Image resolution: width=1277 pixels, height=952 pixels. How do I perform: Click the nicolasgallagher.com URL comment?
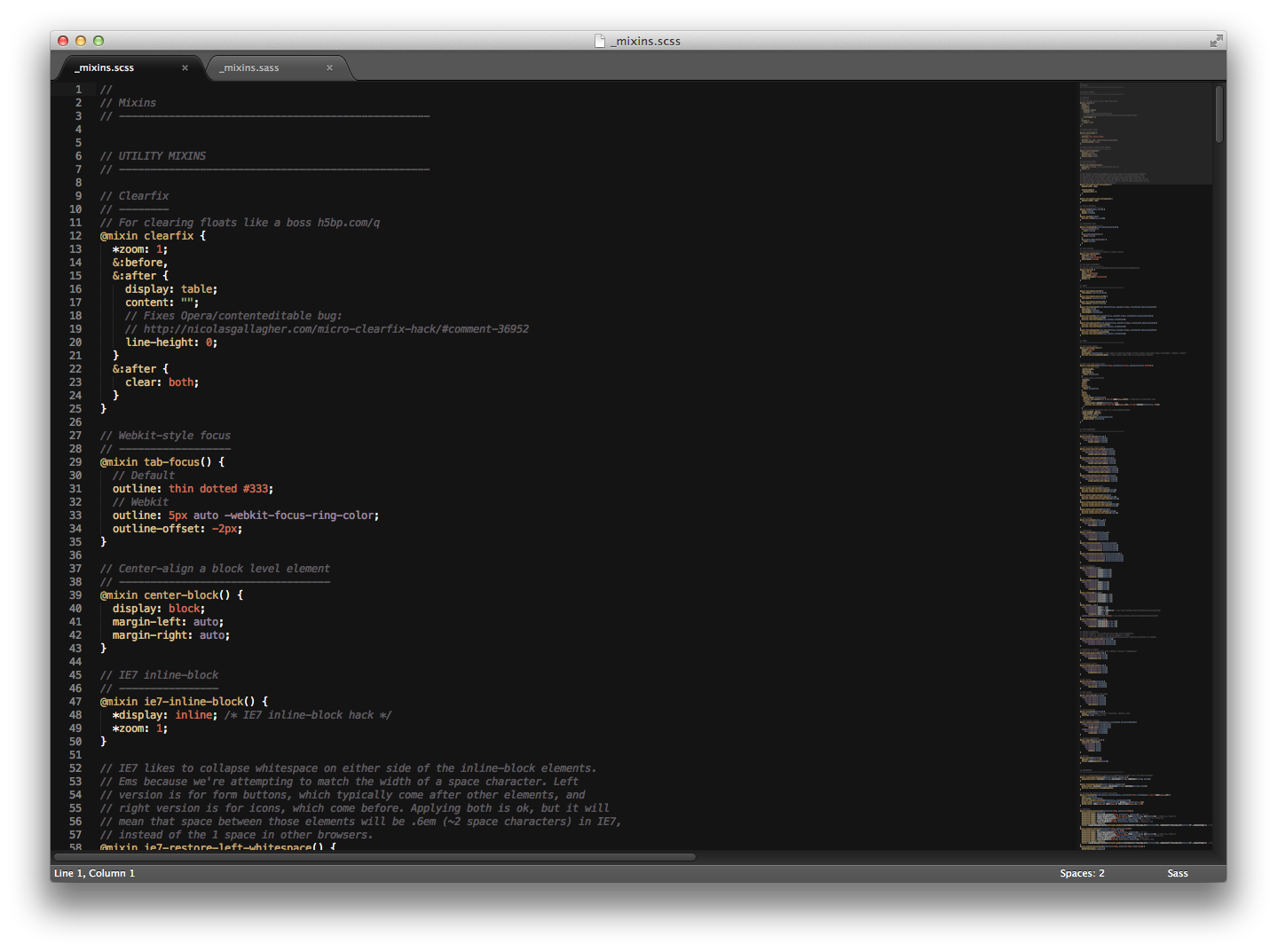327,329
